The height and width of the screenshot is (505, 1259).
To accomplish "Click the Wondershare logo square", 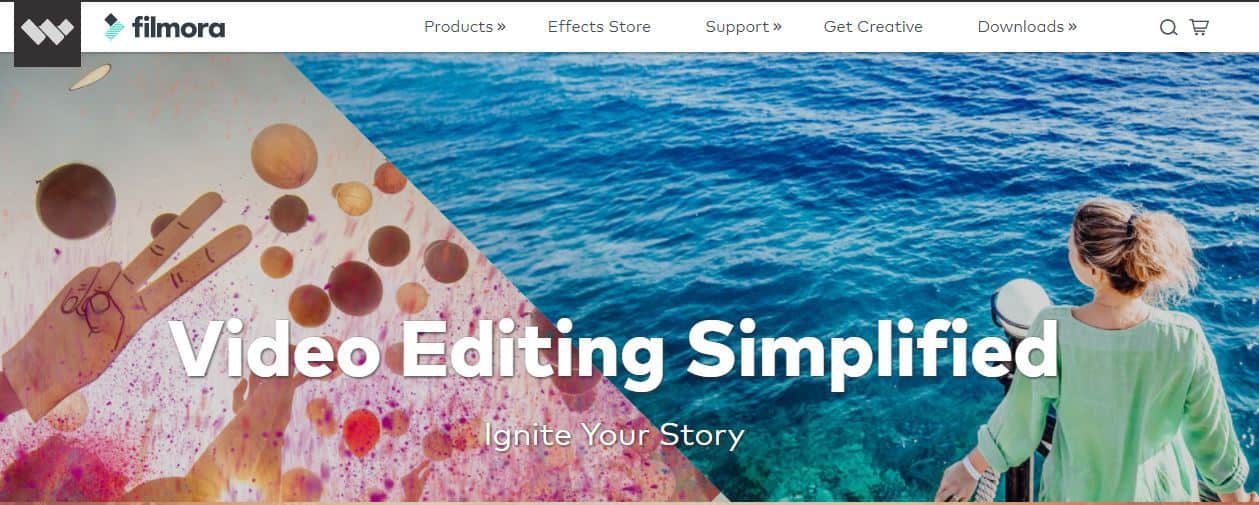I will [x=47, y=33].
